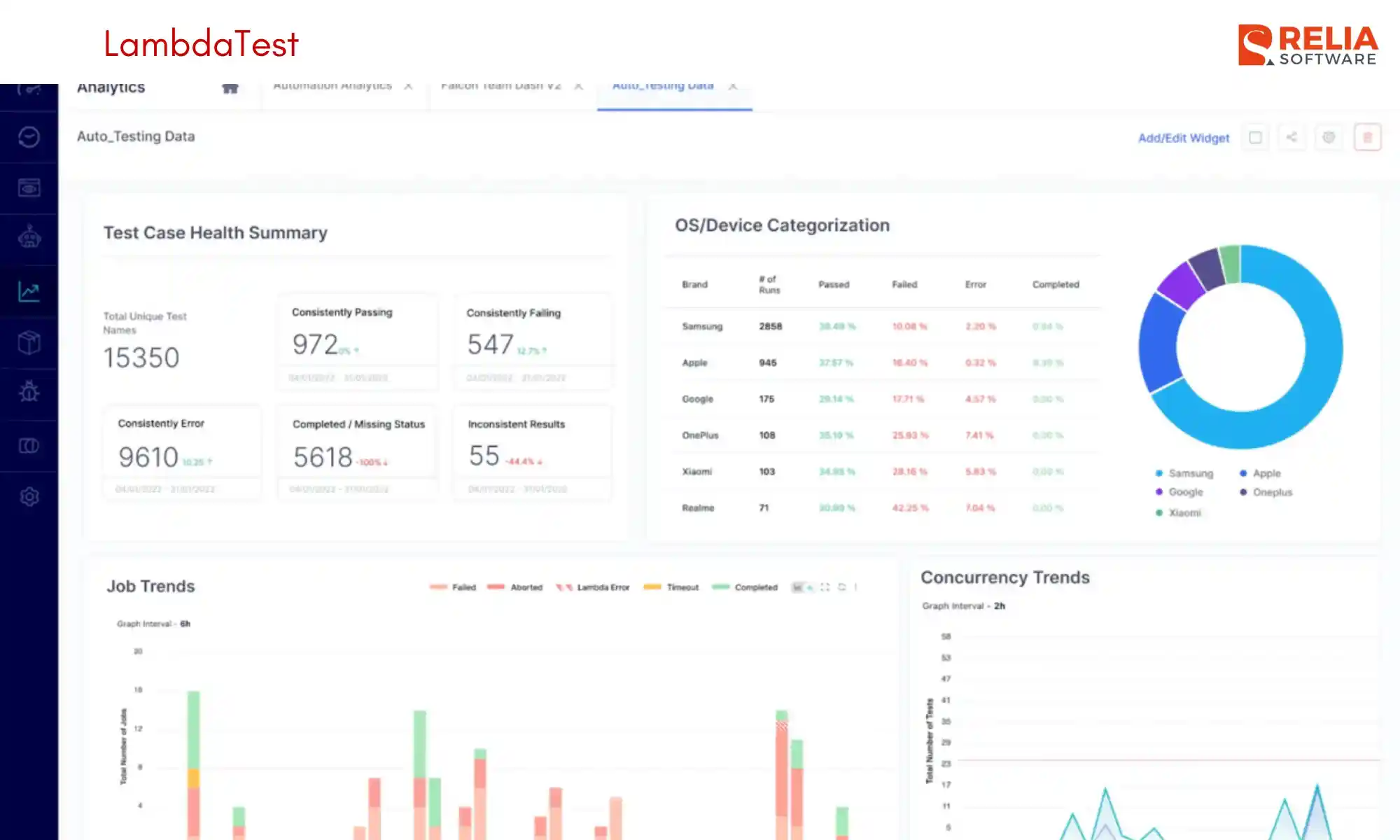
Task: Click the share dashboard icon
Action: 1292,137
